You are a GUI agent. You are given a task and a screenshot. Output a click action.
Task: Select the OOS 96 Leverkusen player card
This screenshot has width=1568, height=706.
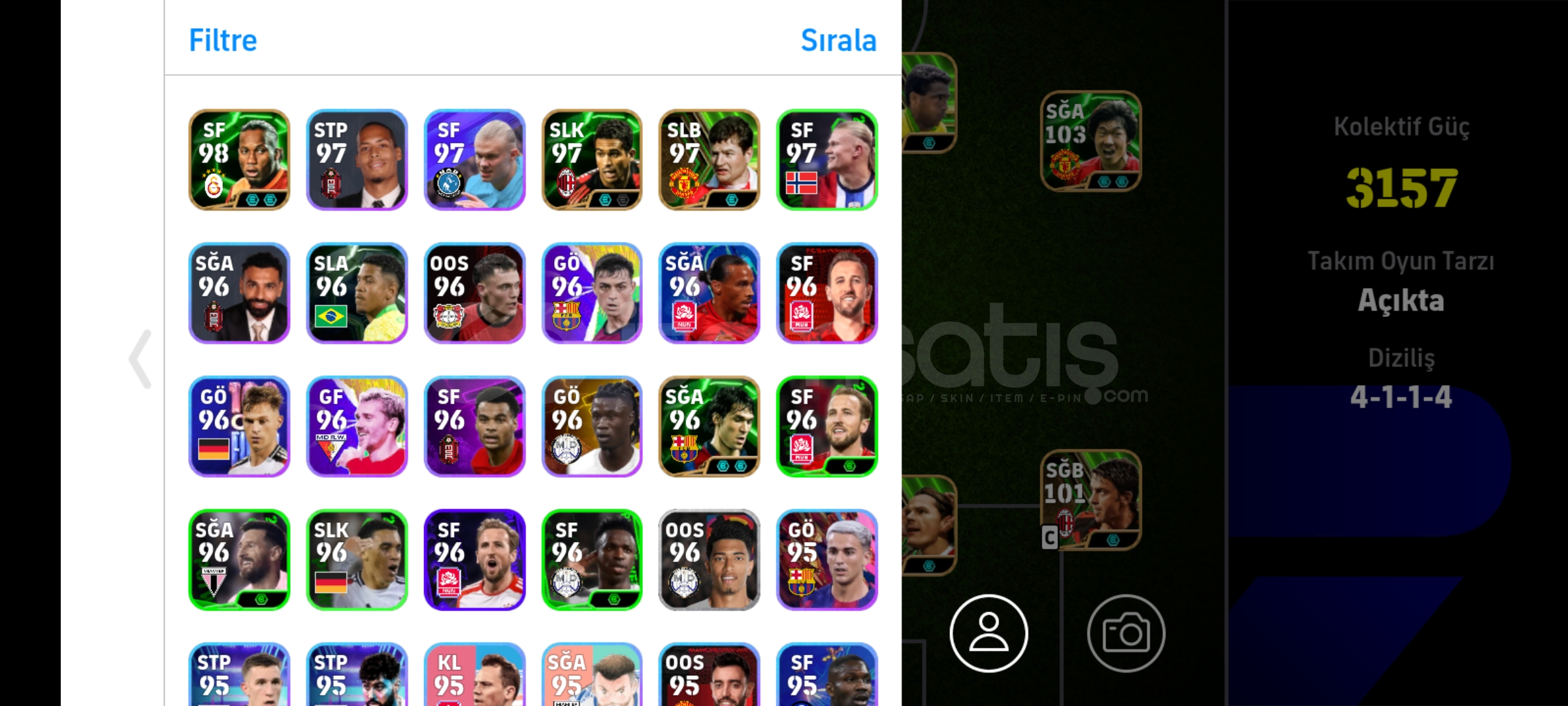pos(474,293)
